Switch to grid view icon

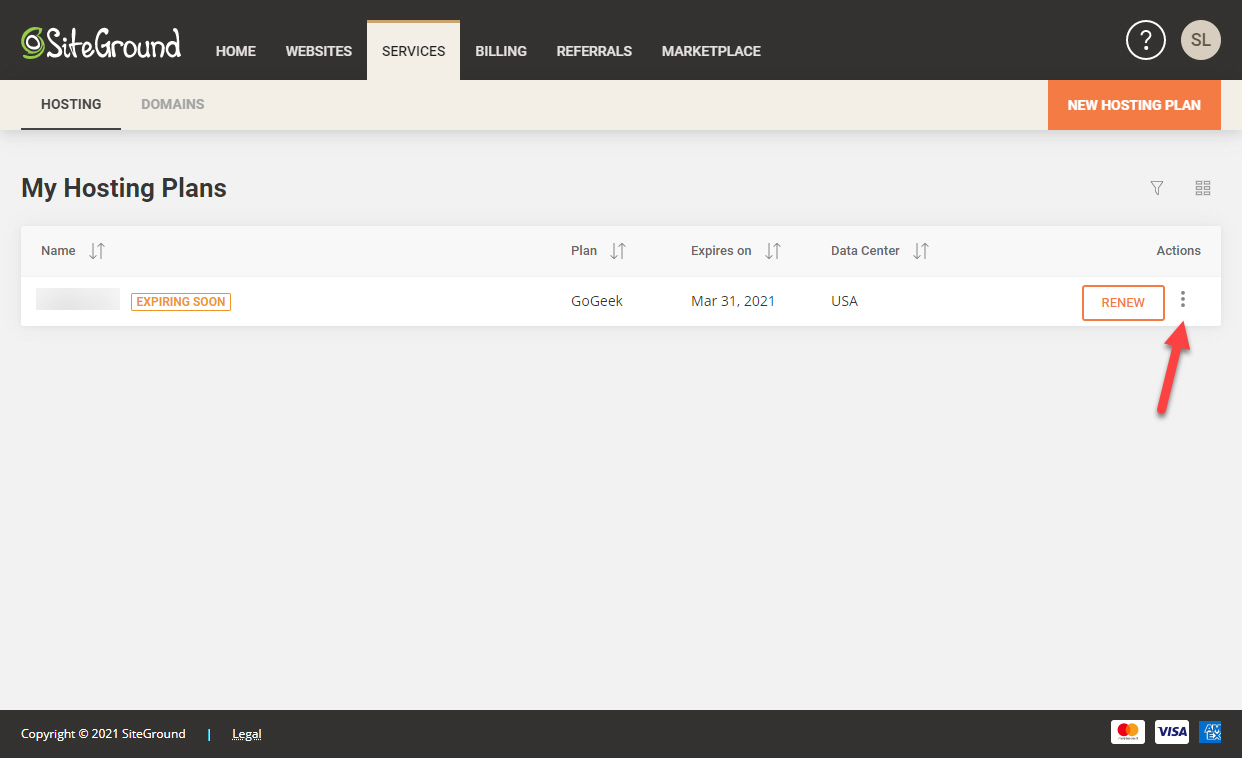click(x=1203, y=188)
